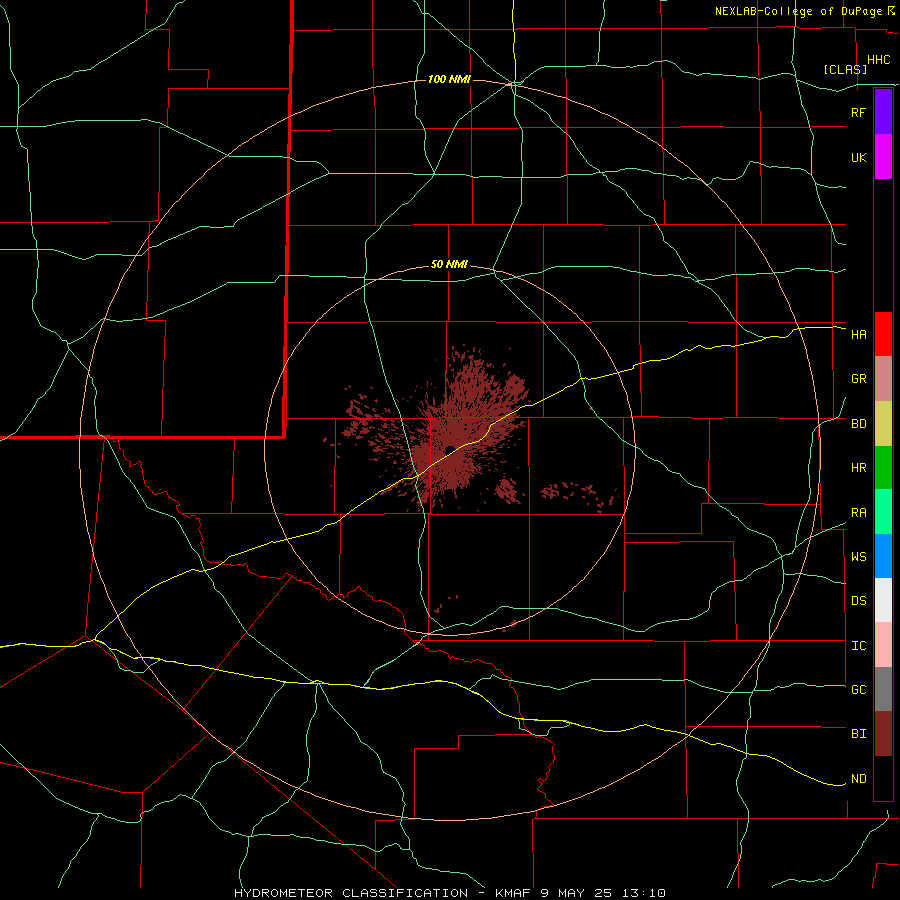Click the Hydrometeor Classification KMAF caption
900x900 pixels.
(449, 893)
